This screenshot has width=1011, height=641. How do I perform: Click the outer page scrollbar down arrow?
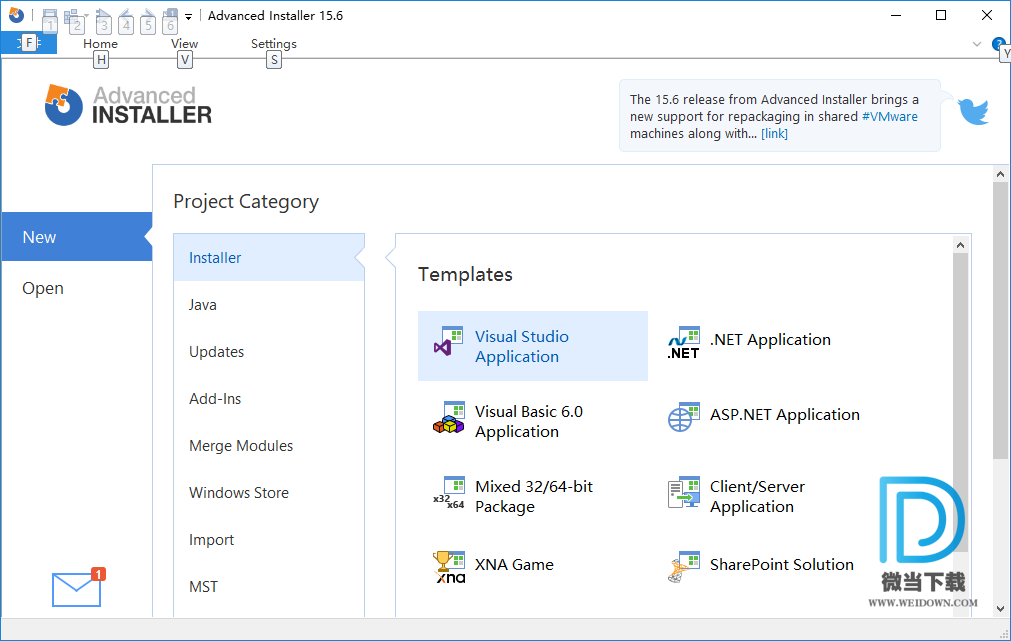click(x=1001, y=608)
